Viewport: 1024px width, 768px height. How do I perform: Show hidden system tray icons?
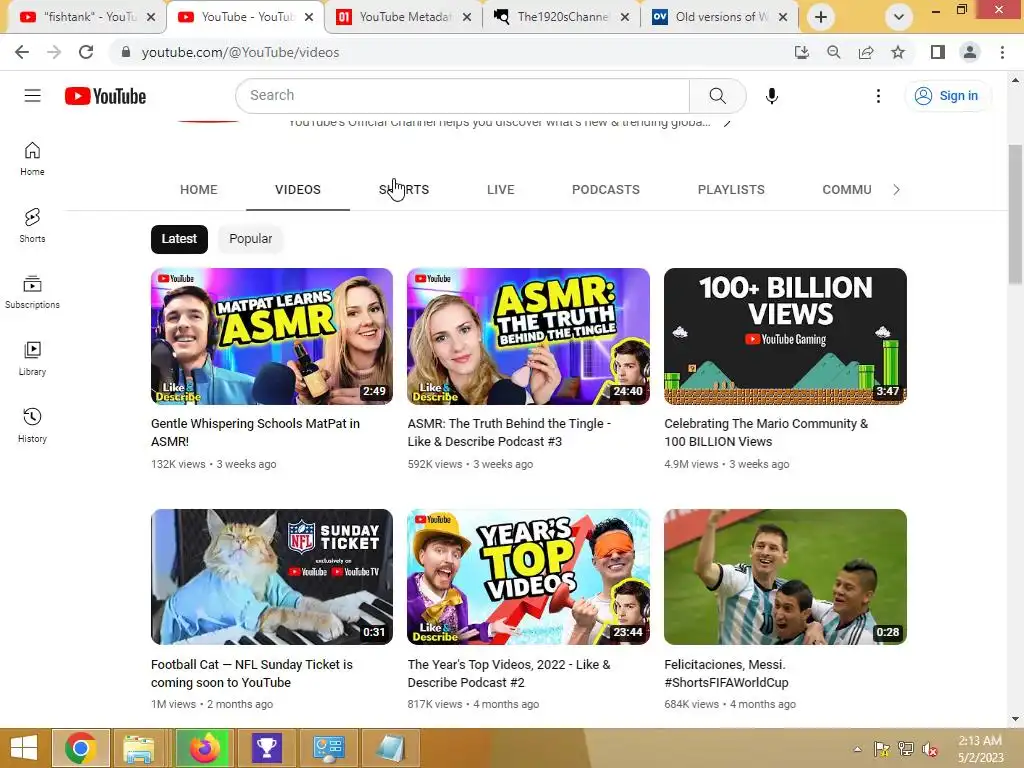click(x=857, y=749)
